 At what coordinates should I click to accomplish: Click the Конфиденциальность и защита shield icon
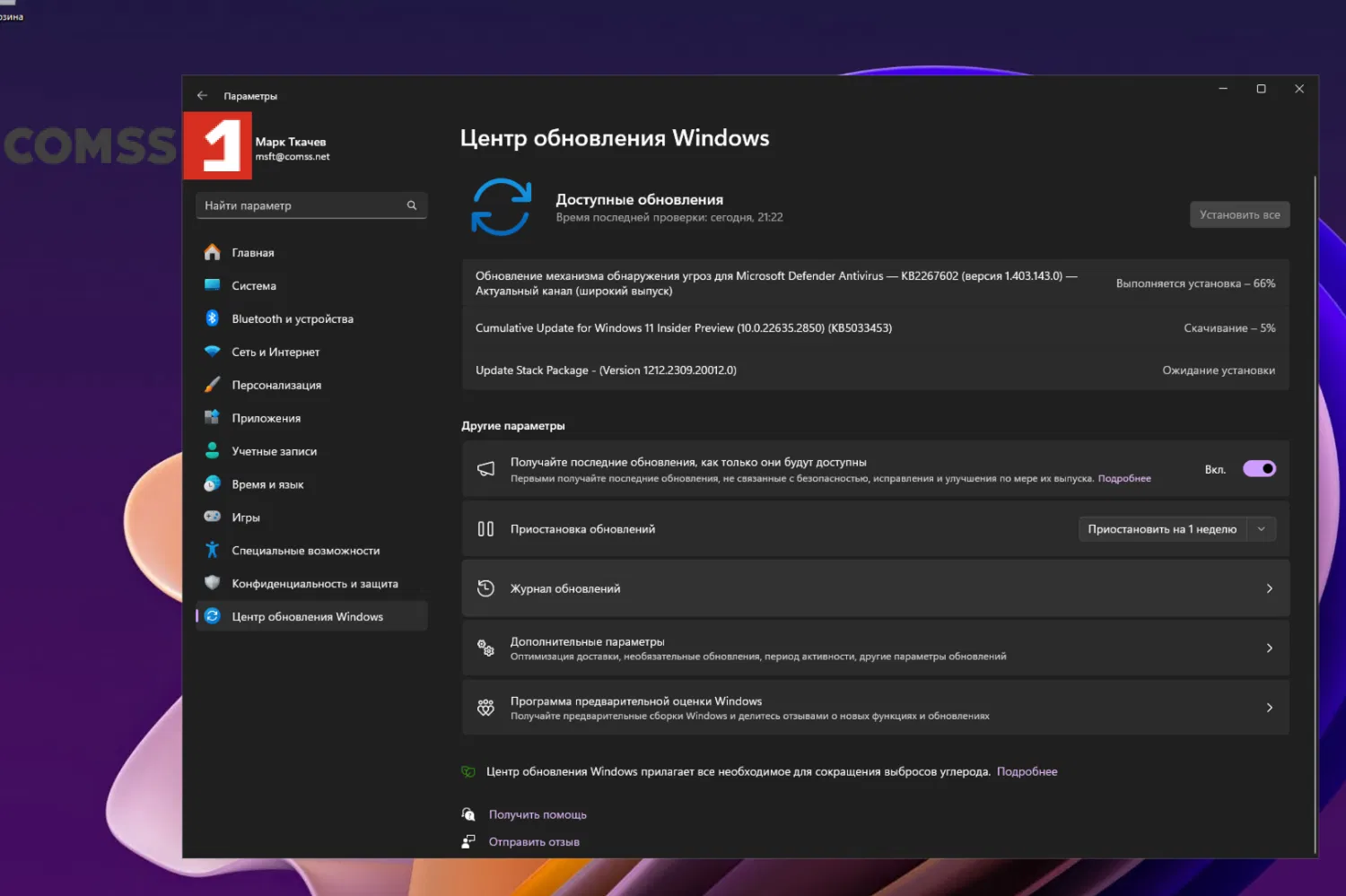tap(212, 583)
